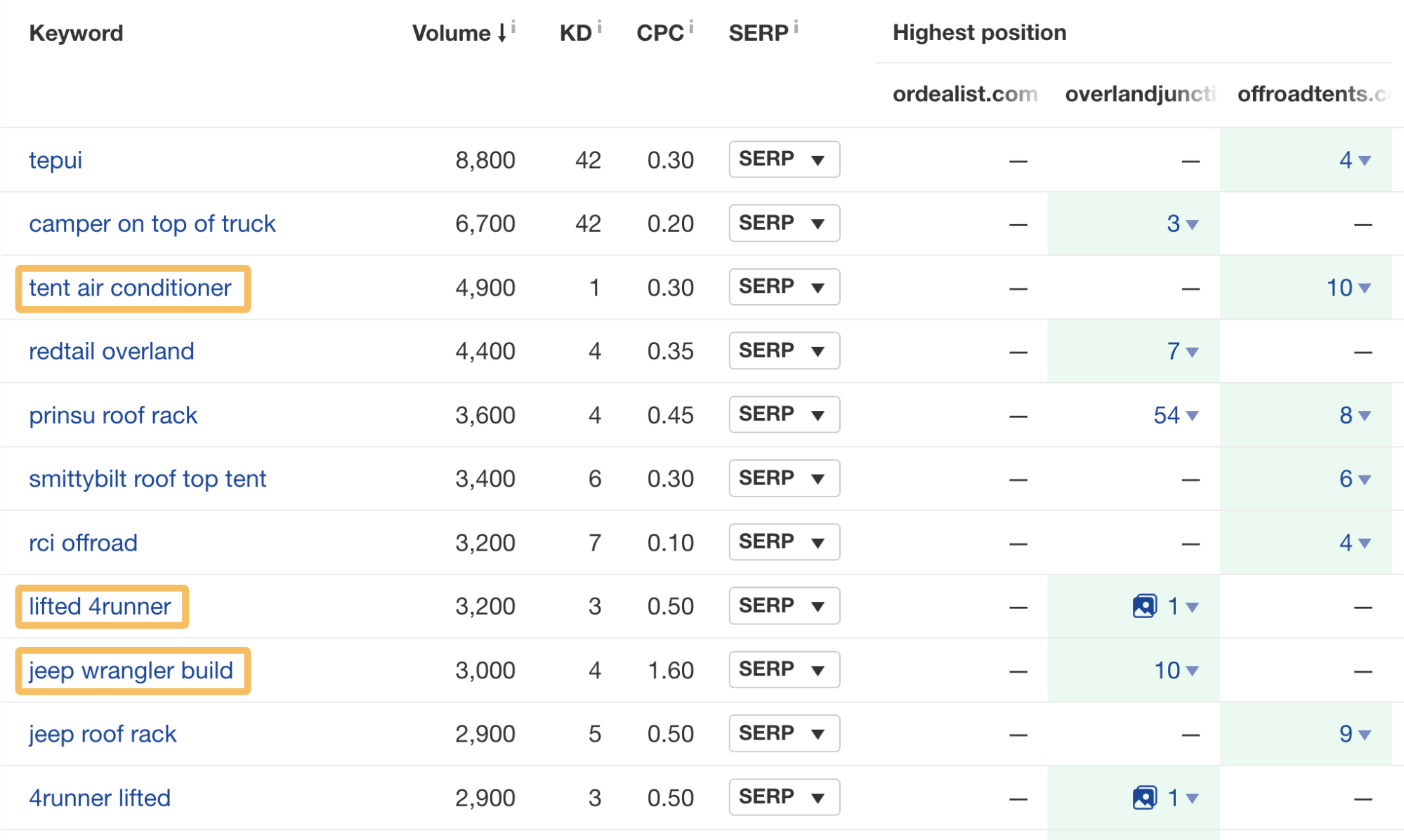
Task: Click down arrow next to prinsu roof rack position 8
Action: click(x=1365, y=414)
